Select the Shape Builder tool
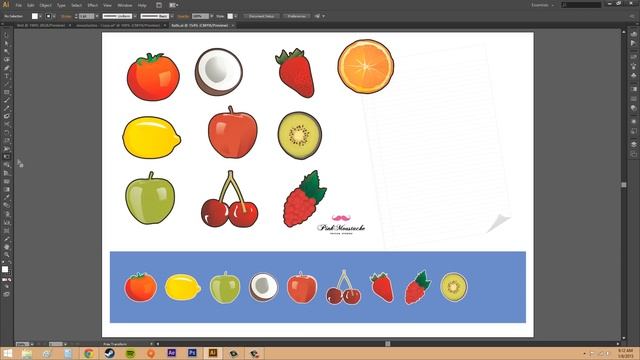The width and height of the screenshot is (640, 360). pos(6,165)
